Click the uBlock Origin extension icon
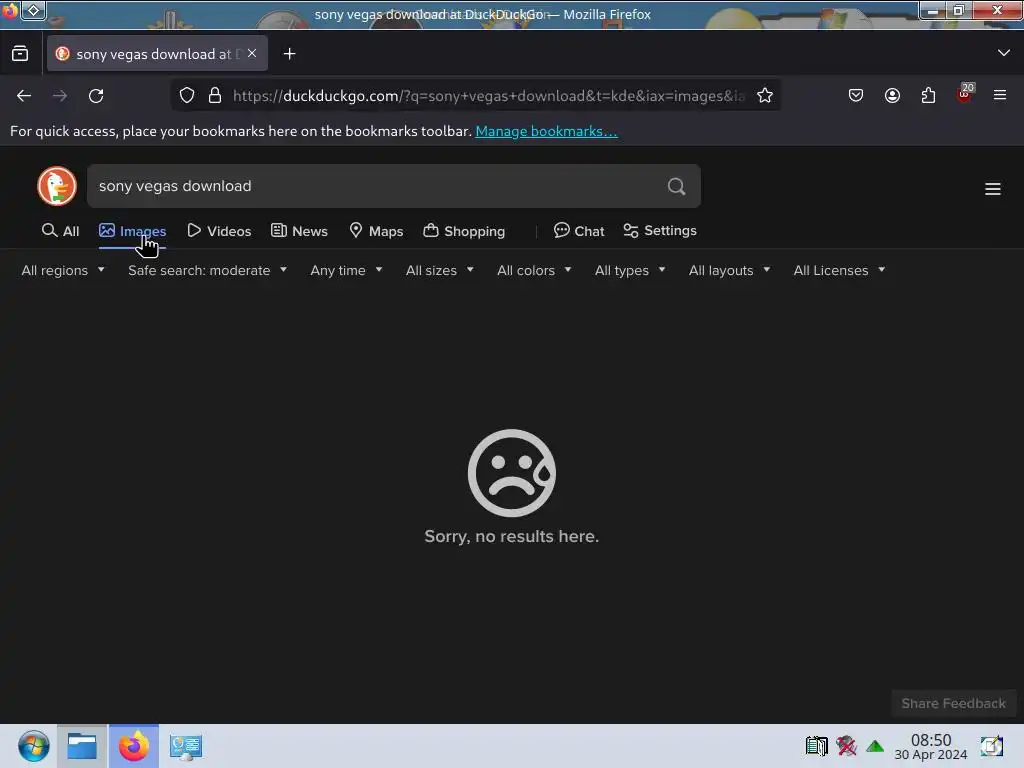The width and height of the screenshot is (1024, 768). tap(965, 93)
